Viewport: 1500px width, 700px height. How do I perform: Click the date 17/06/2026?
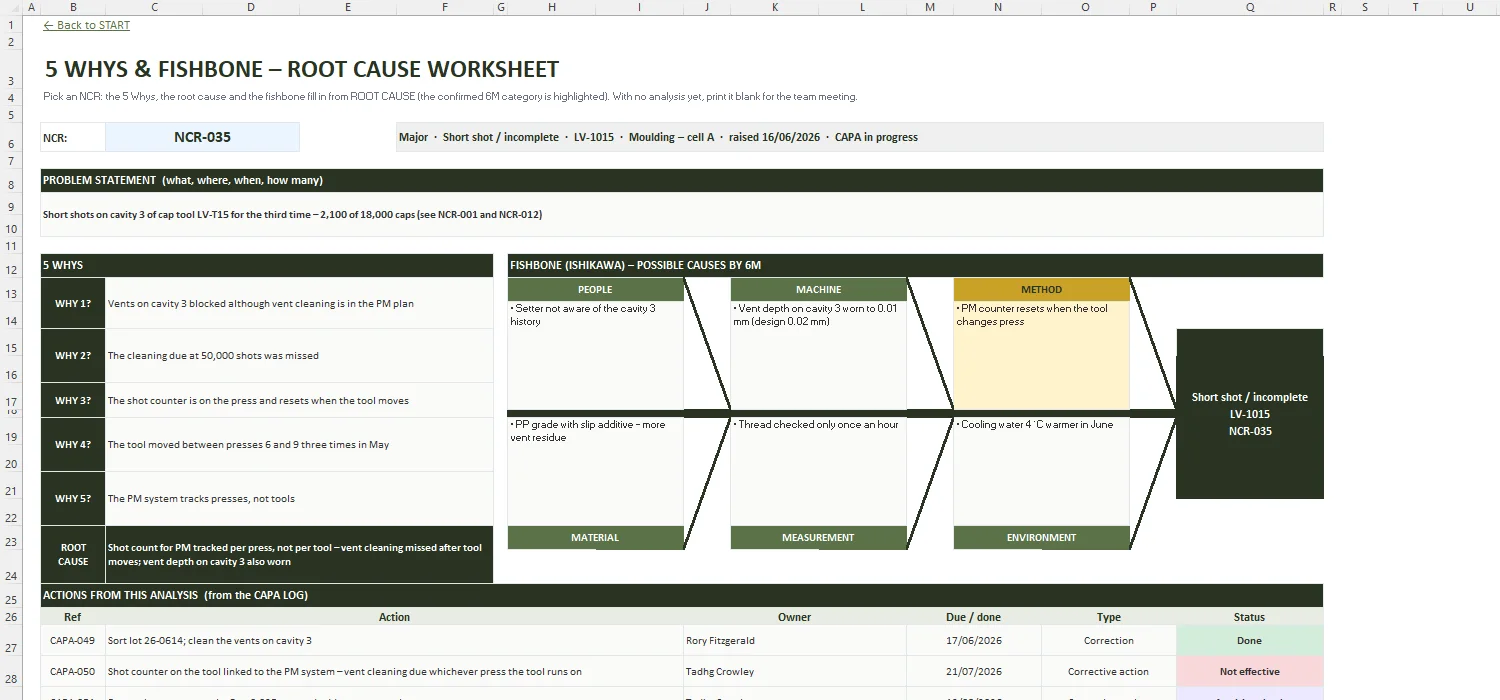[973, 641]
